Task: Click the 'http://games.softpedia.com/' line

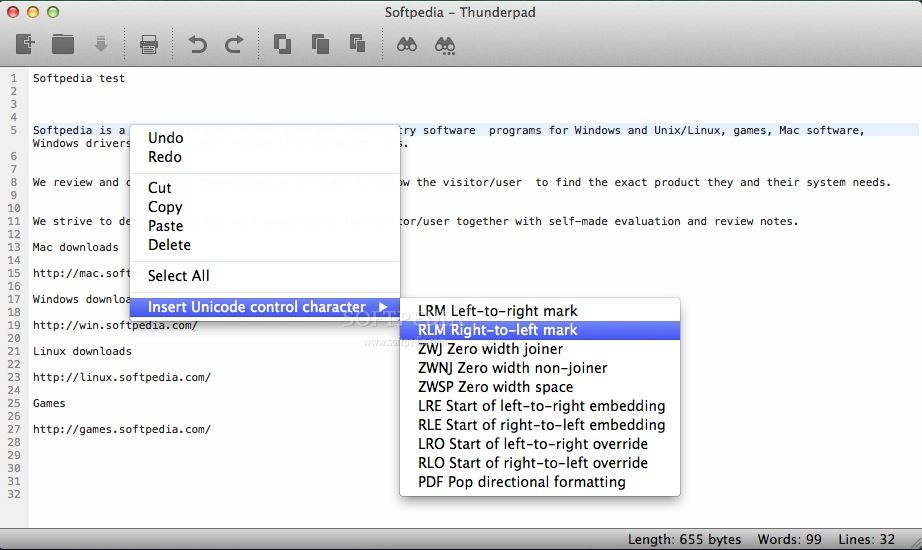Action: (122, 429)
